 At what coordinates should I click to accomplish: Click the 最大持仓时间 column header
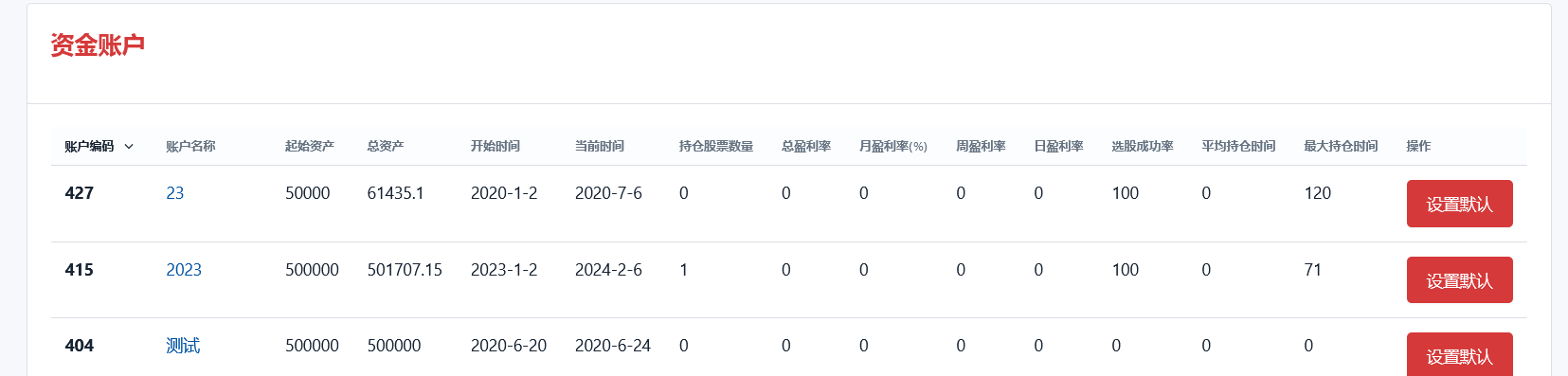(x=1341, y=147)
